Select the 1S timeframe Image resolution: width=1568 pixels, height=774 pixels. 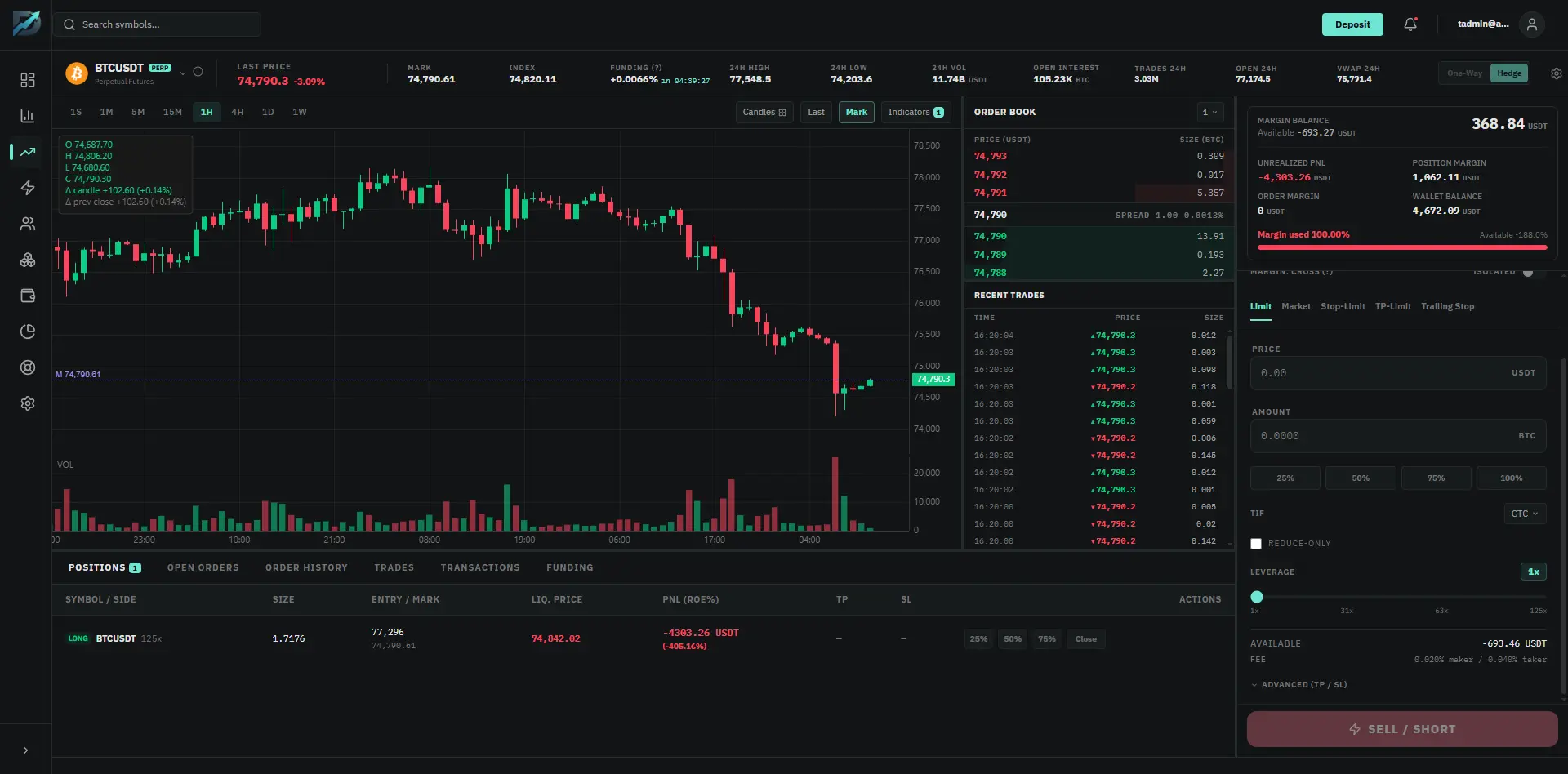(x=76, y=113)
